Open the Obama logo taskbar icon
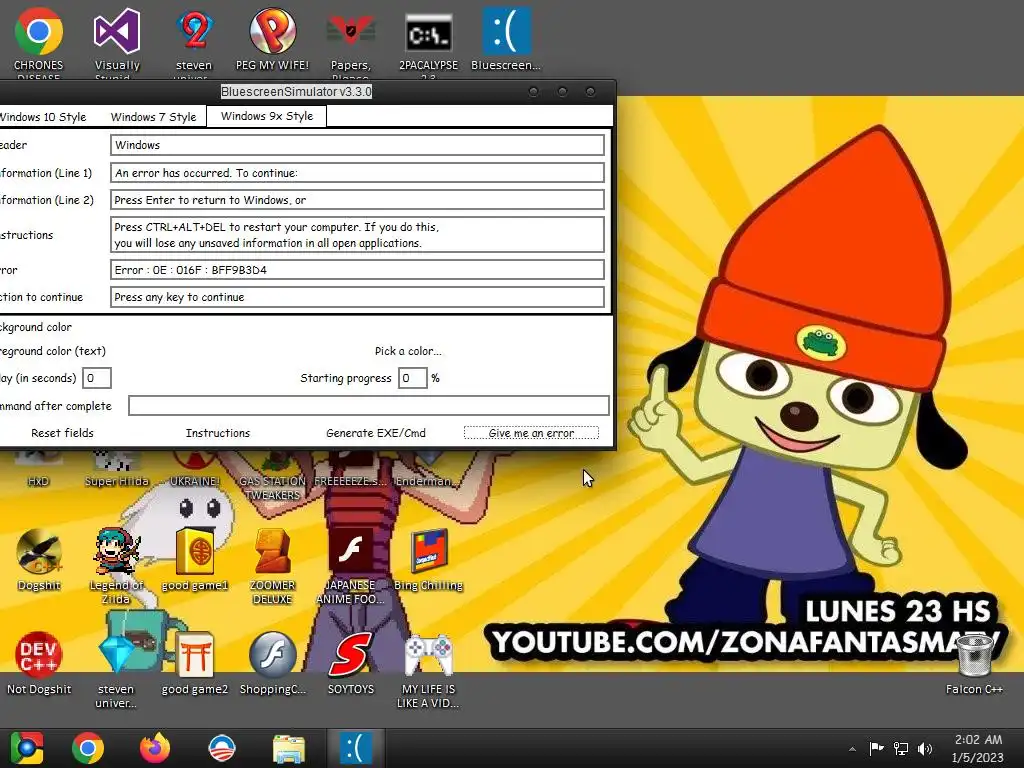The height and width of the screenshot is (768, 1024). coord(222,748)
